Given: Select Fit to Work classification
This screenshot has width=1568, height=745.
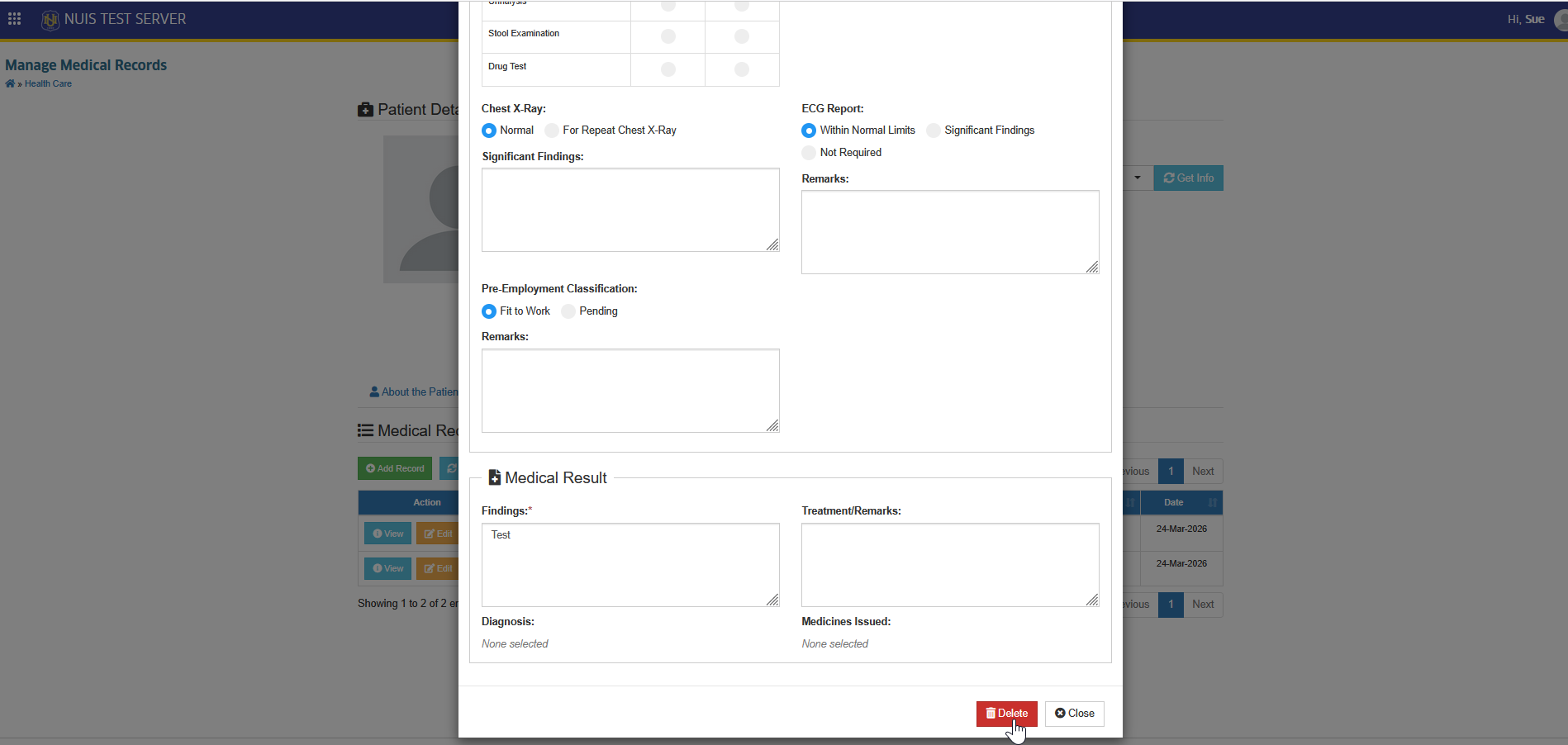Looking at the screenshot, I should (489, 311).
